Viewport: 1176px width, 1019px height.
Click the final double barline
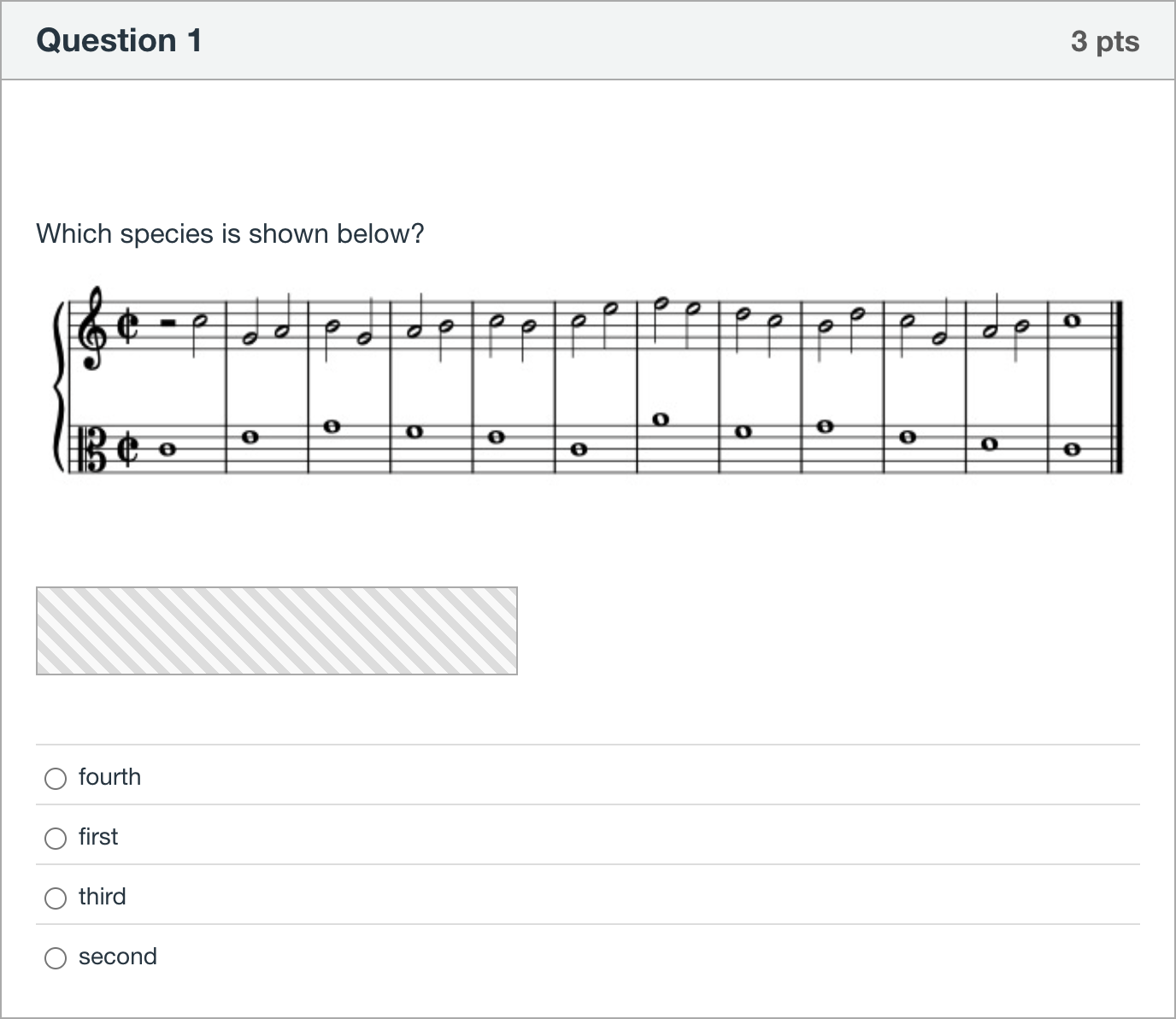pos(1115,386)
